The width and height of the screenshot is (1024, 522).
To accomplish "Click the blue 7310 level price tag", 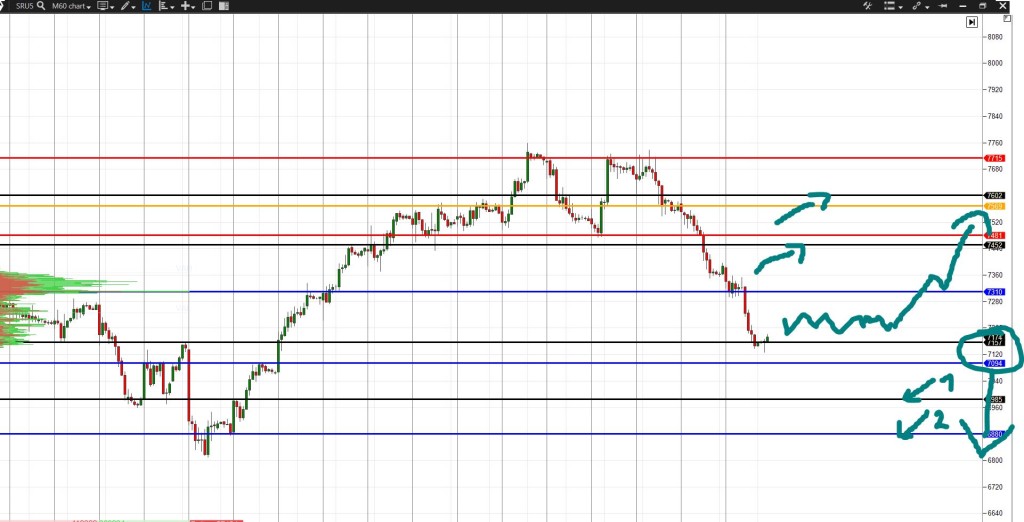I will (995, 292).
